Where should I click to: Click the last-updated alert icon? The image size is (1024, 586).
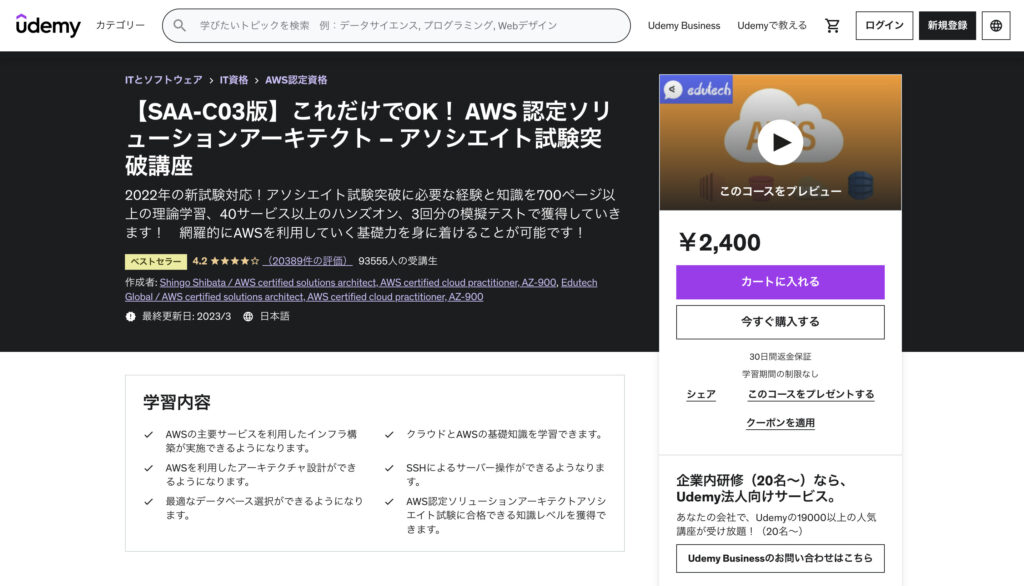click(131, 316)
